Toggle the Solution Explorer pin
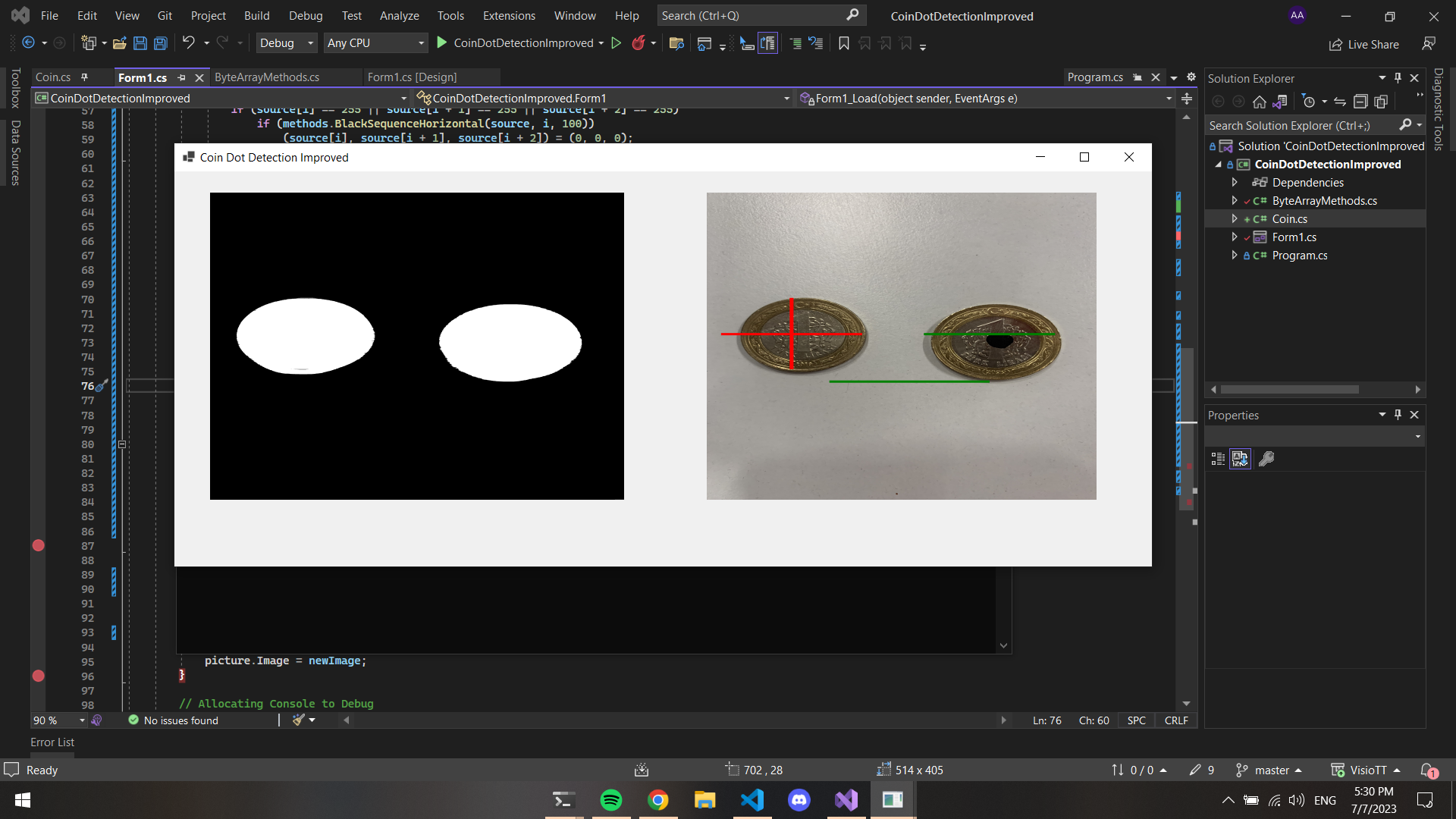1456x819 pixels. pyautogui.click(x=1398, y=78)
